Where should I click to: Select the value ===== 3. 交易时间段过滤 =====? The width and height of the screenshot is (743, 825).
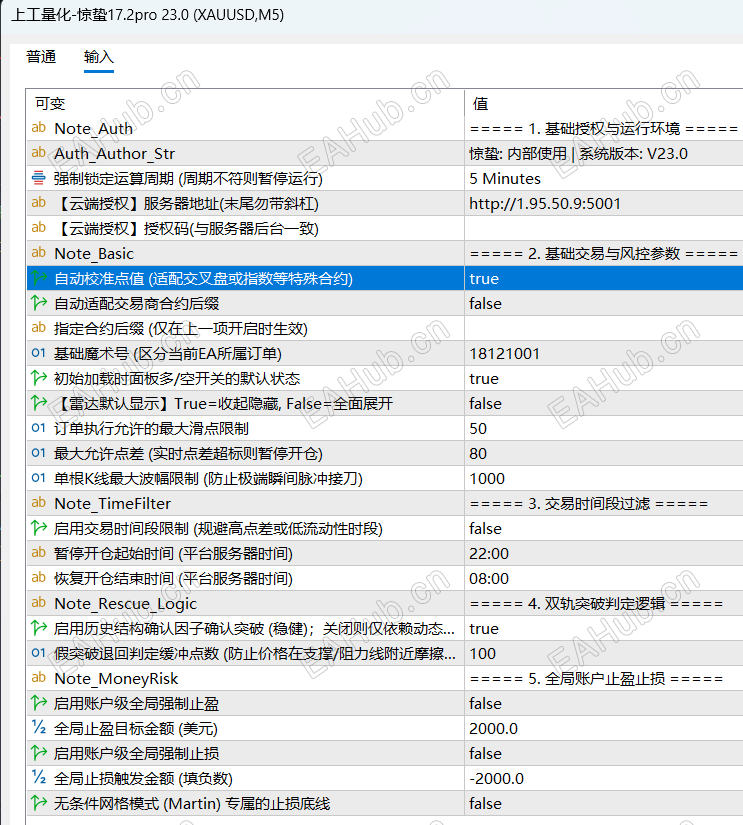point(588,504)
